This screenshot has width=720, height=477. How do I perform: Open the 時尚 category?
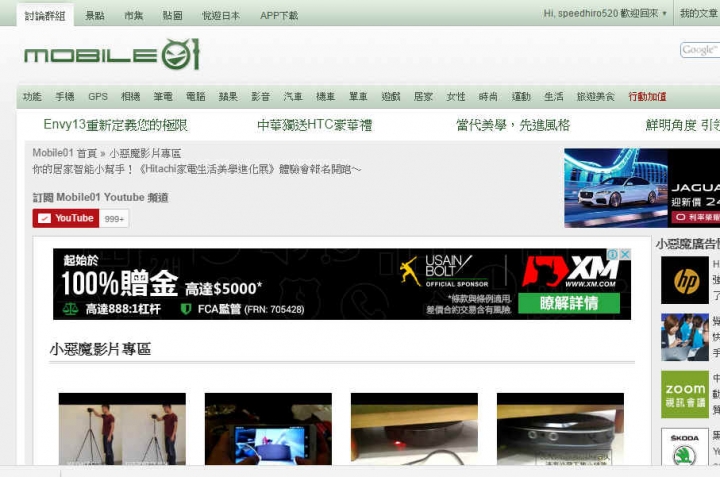coord(488,96)
